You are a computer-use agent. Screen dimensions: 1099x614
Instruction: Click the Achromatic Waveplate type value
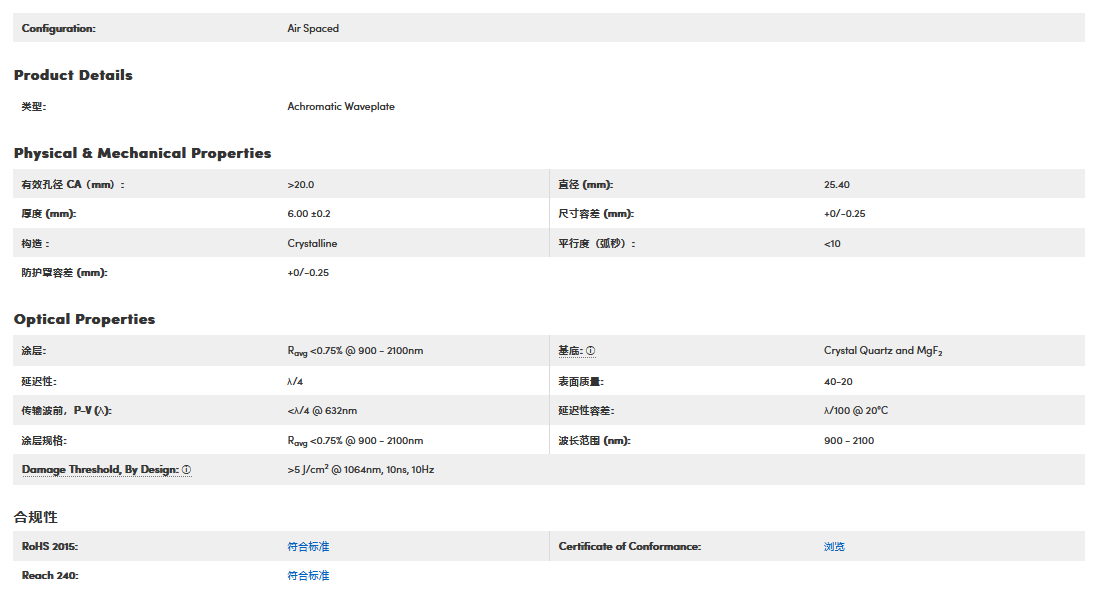point(340,107)
